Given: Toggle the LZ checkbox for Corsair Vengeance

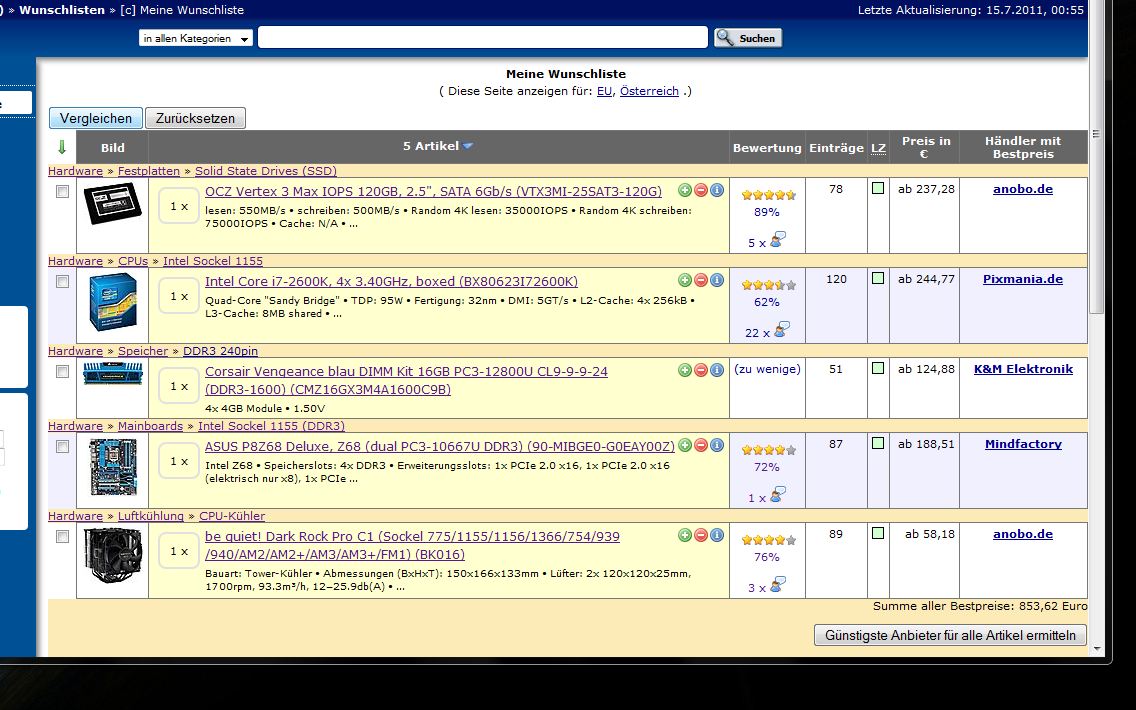Looking at the screenshot, I should 878,368.
